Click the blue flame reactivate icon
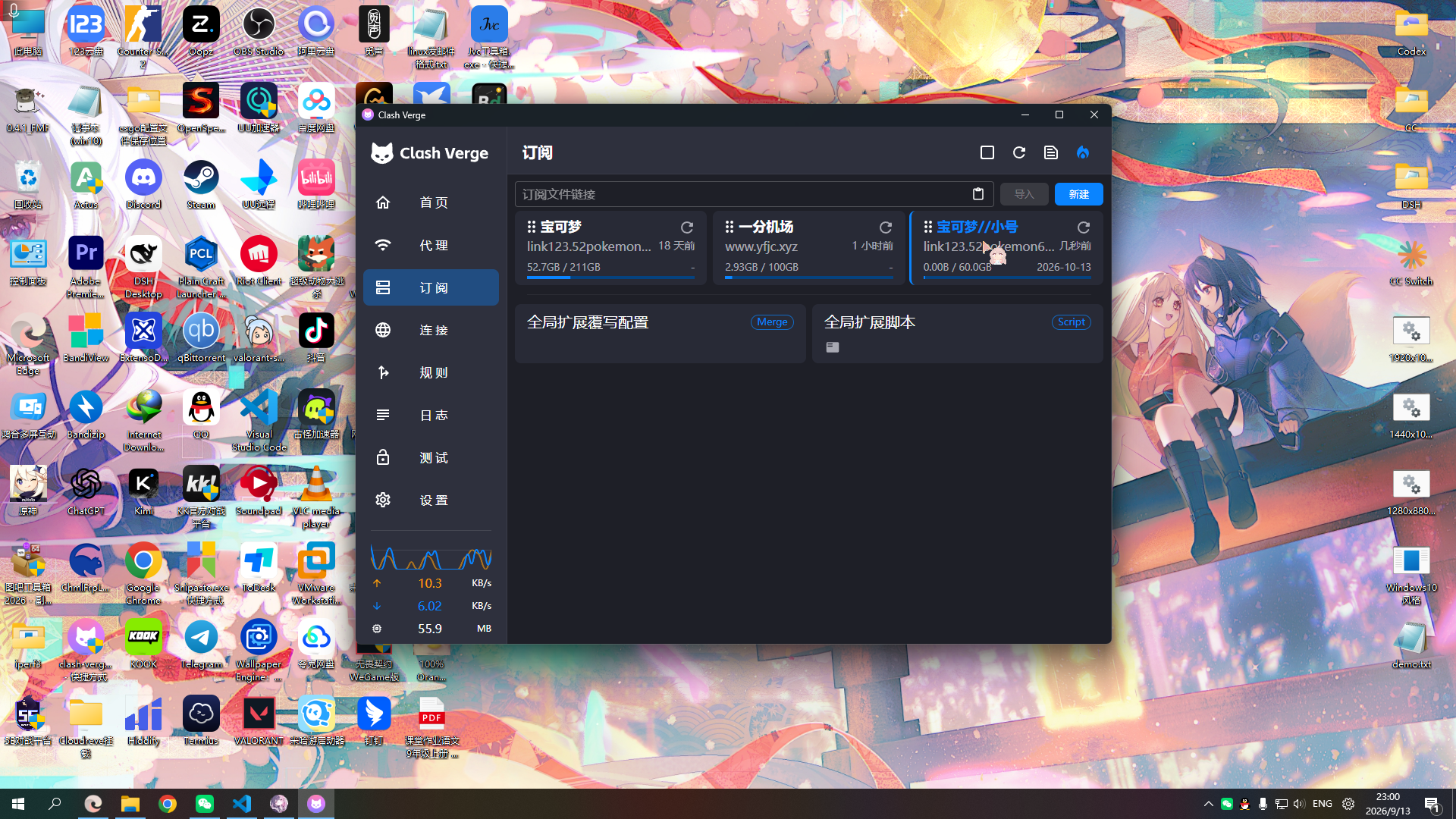The height and width of the screenshot is (819, 1456). point(1083,153)
